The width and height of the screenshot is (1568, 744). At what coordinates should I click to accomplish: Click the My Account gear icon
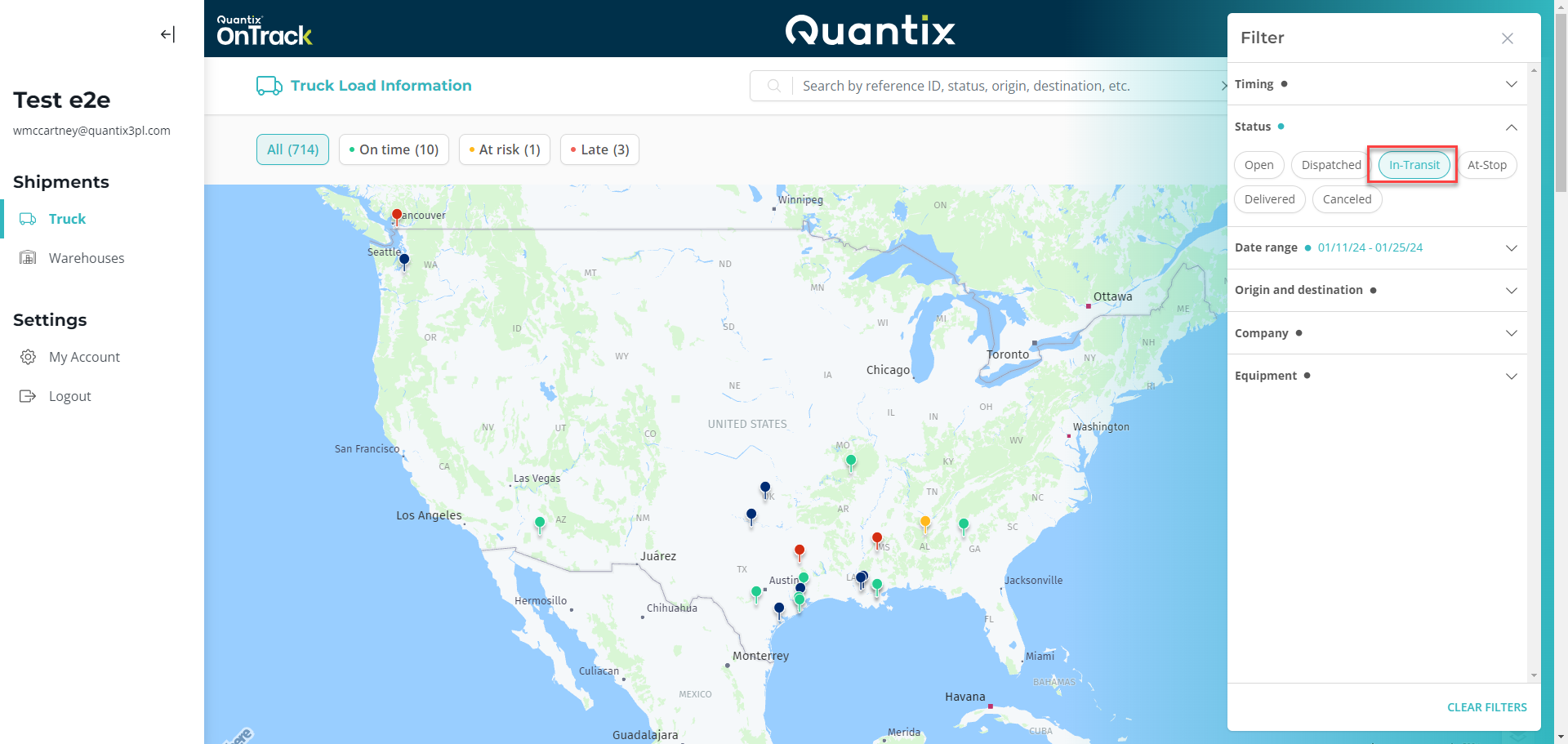(x=28, y=356)
